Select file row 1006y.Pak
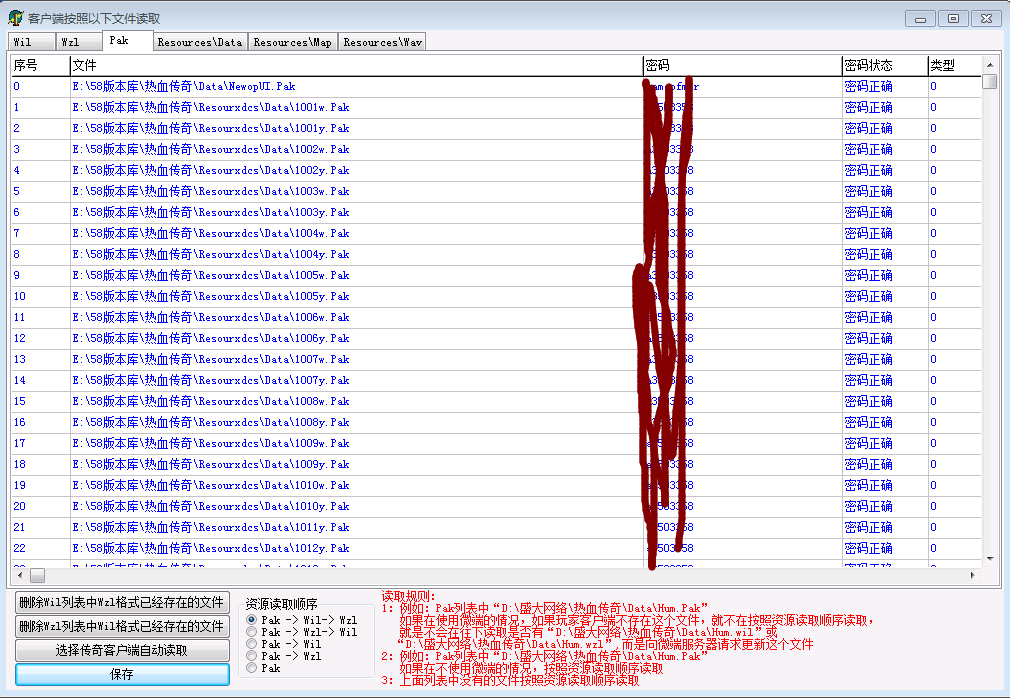 click(496, 338)
